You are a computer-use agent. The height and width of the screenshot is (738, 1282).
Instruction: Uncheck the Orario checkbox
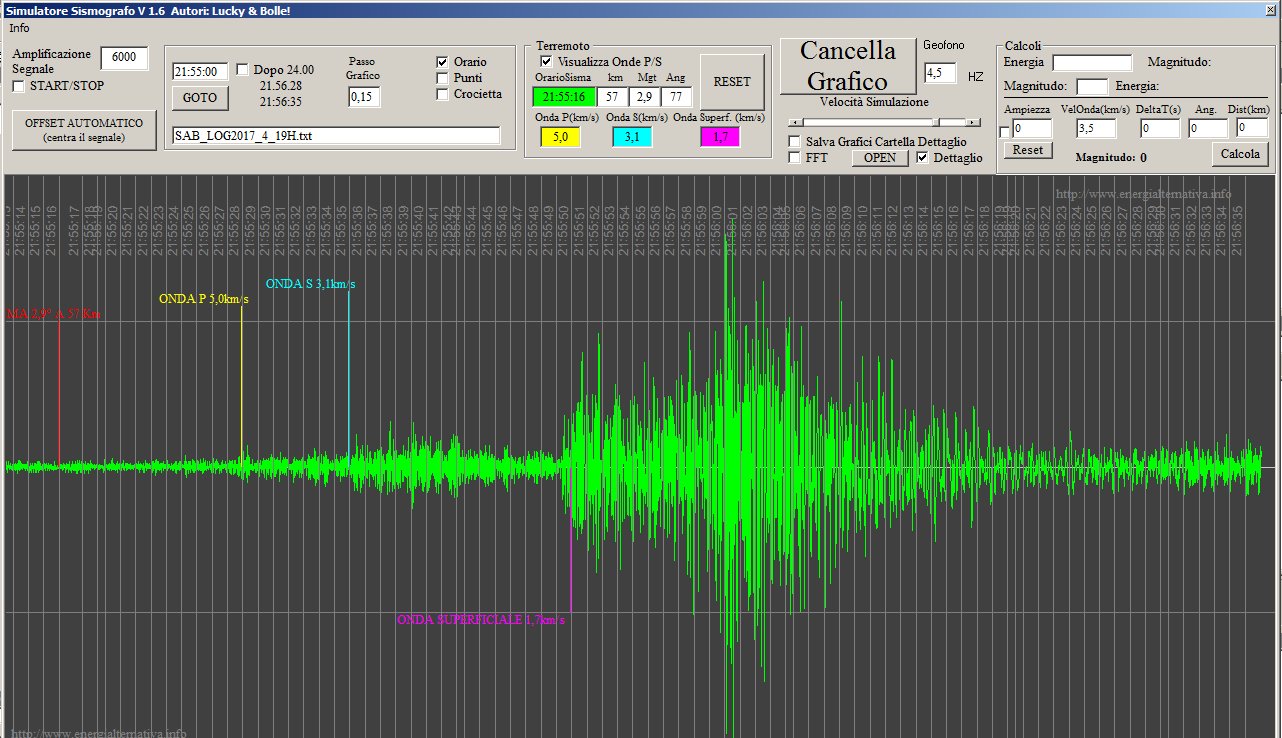(x=443, y=62)
